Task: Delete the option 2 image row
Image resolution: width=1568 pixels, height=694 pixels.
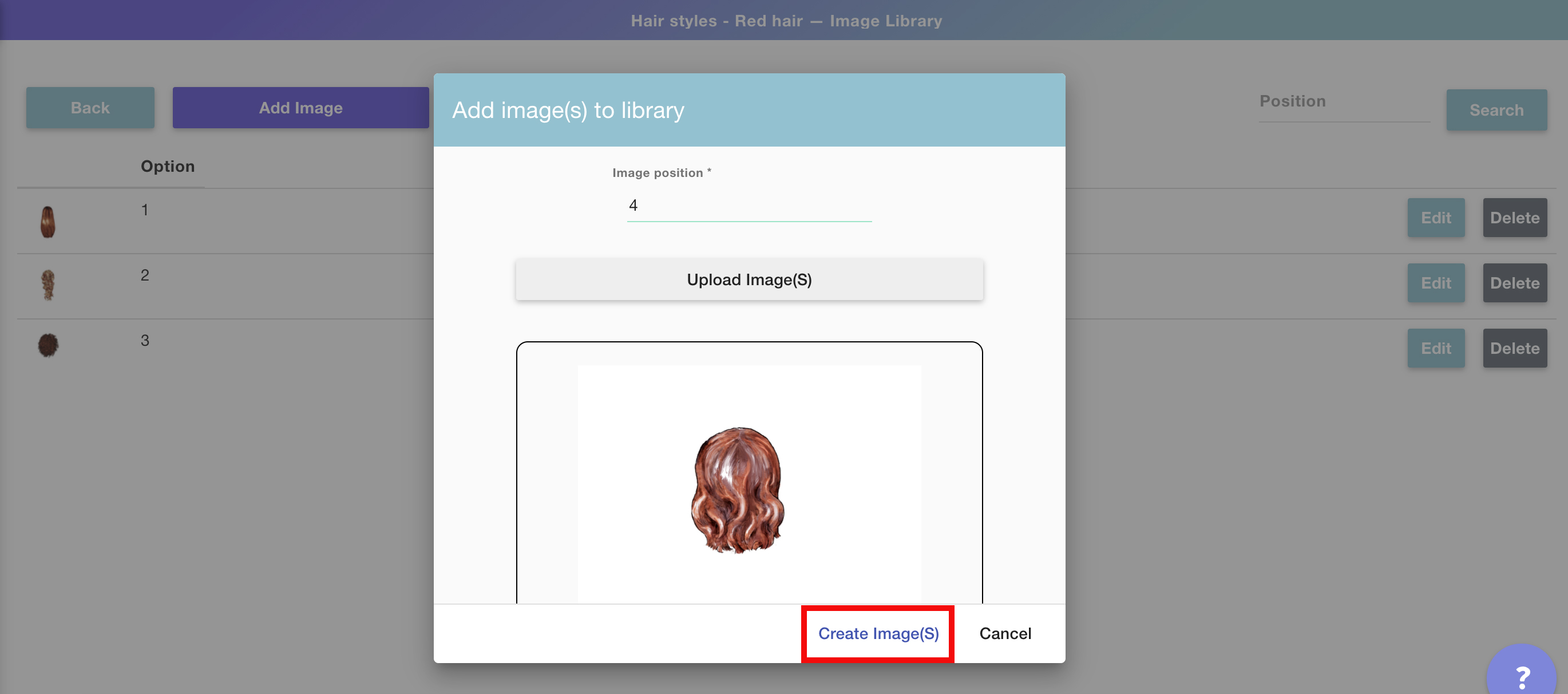Action: pyautogui.click(x=1514, y=283)
